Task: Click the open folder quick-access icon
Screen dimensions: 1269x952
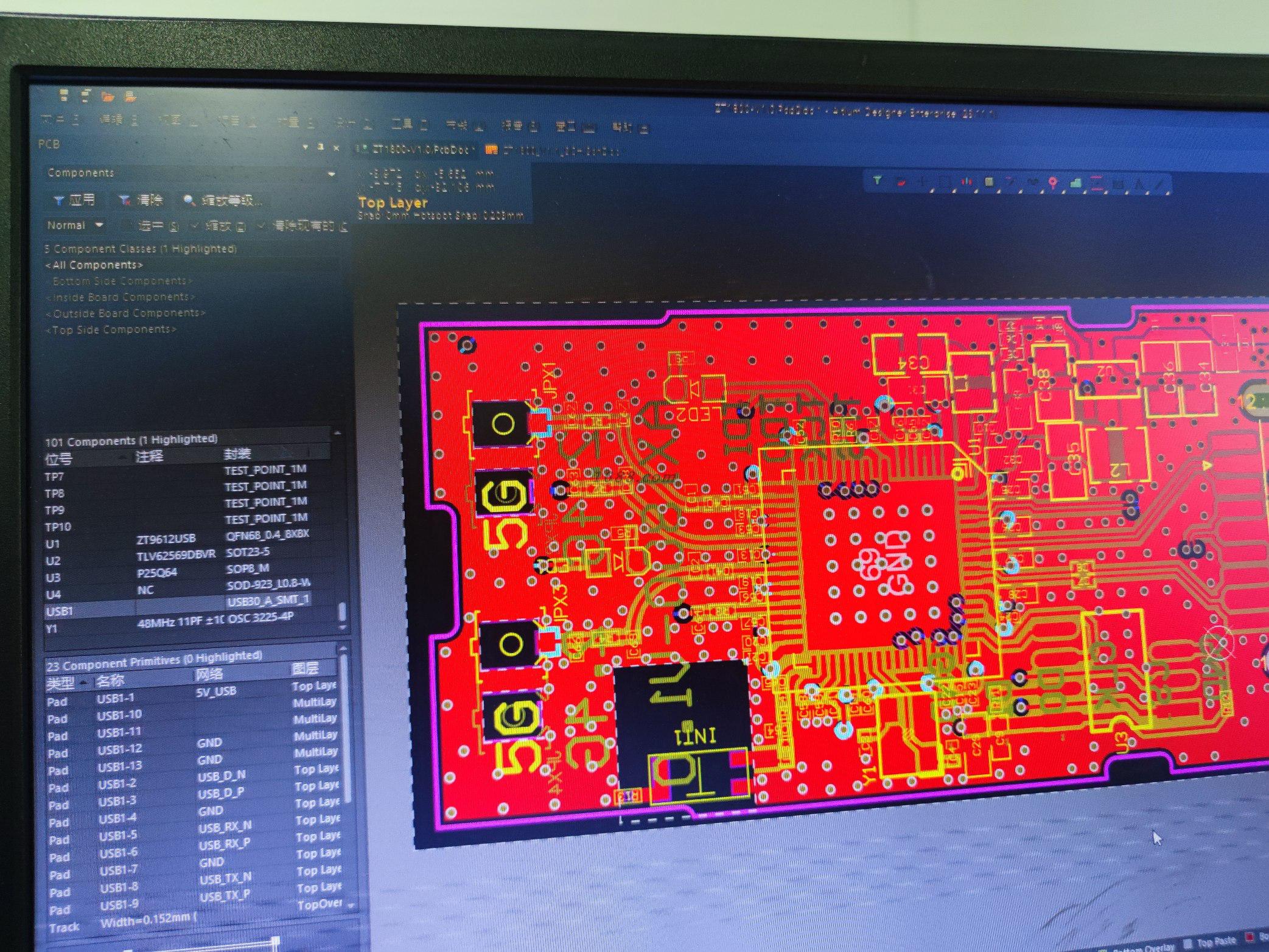Action: pos(108,96)
